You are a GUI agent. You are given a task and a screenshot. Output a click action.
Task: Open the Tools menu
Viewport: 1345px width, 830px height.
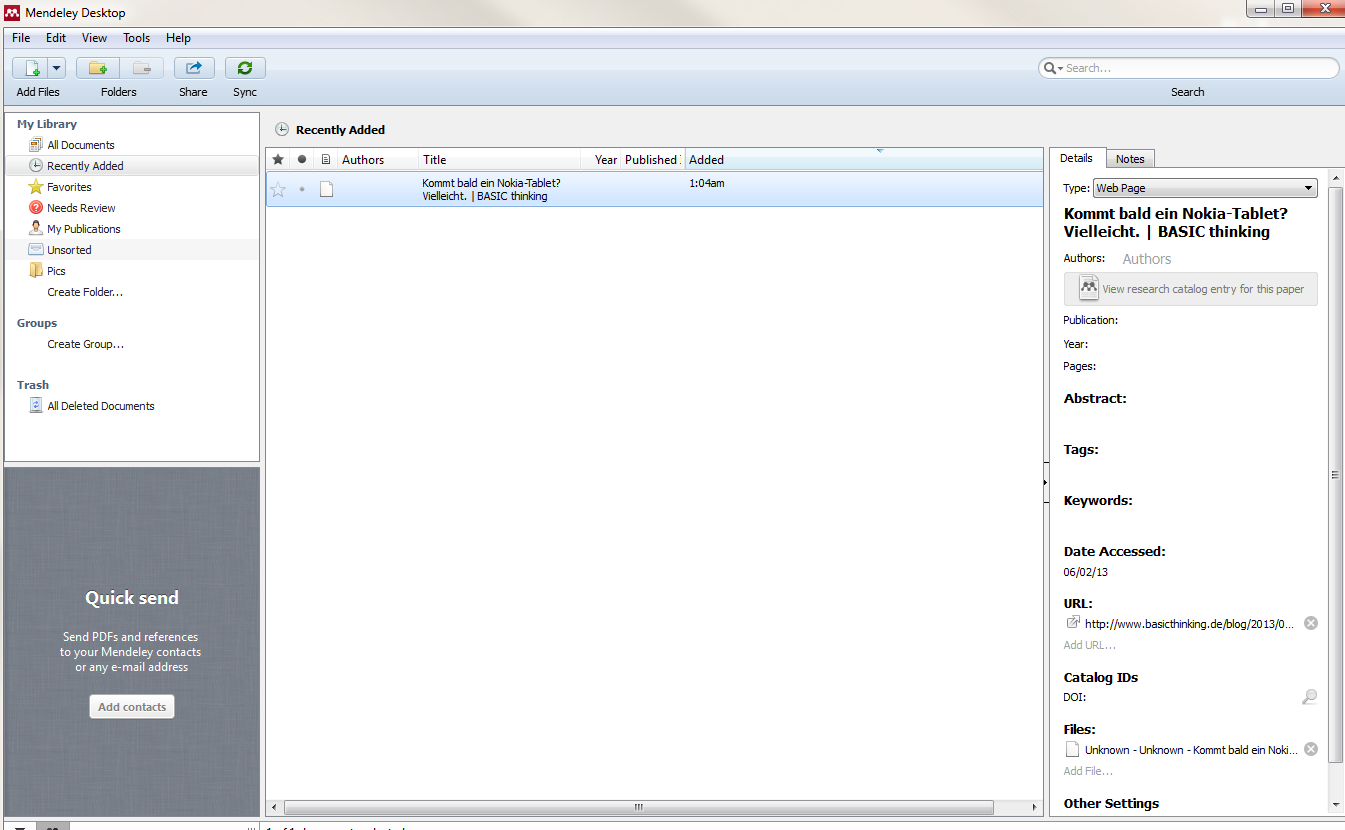(136, 38)
